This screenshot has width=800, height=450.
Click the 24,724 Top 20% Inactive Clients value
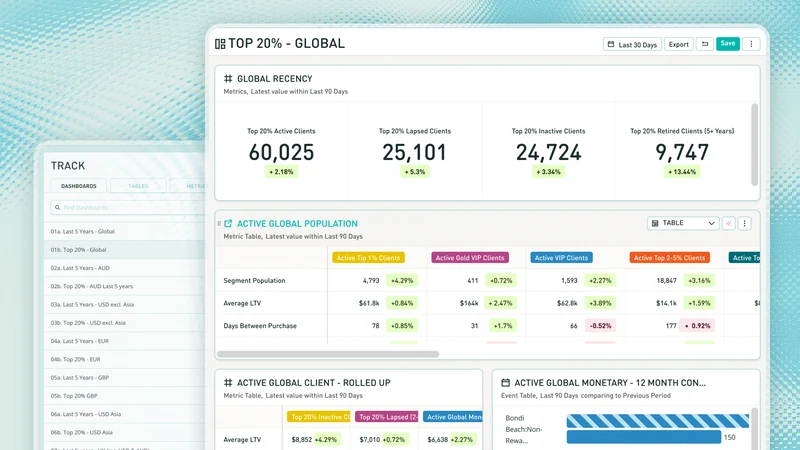[x=548, y=152]
